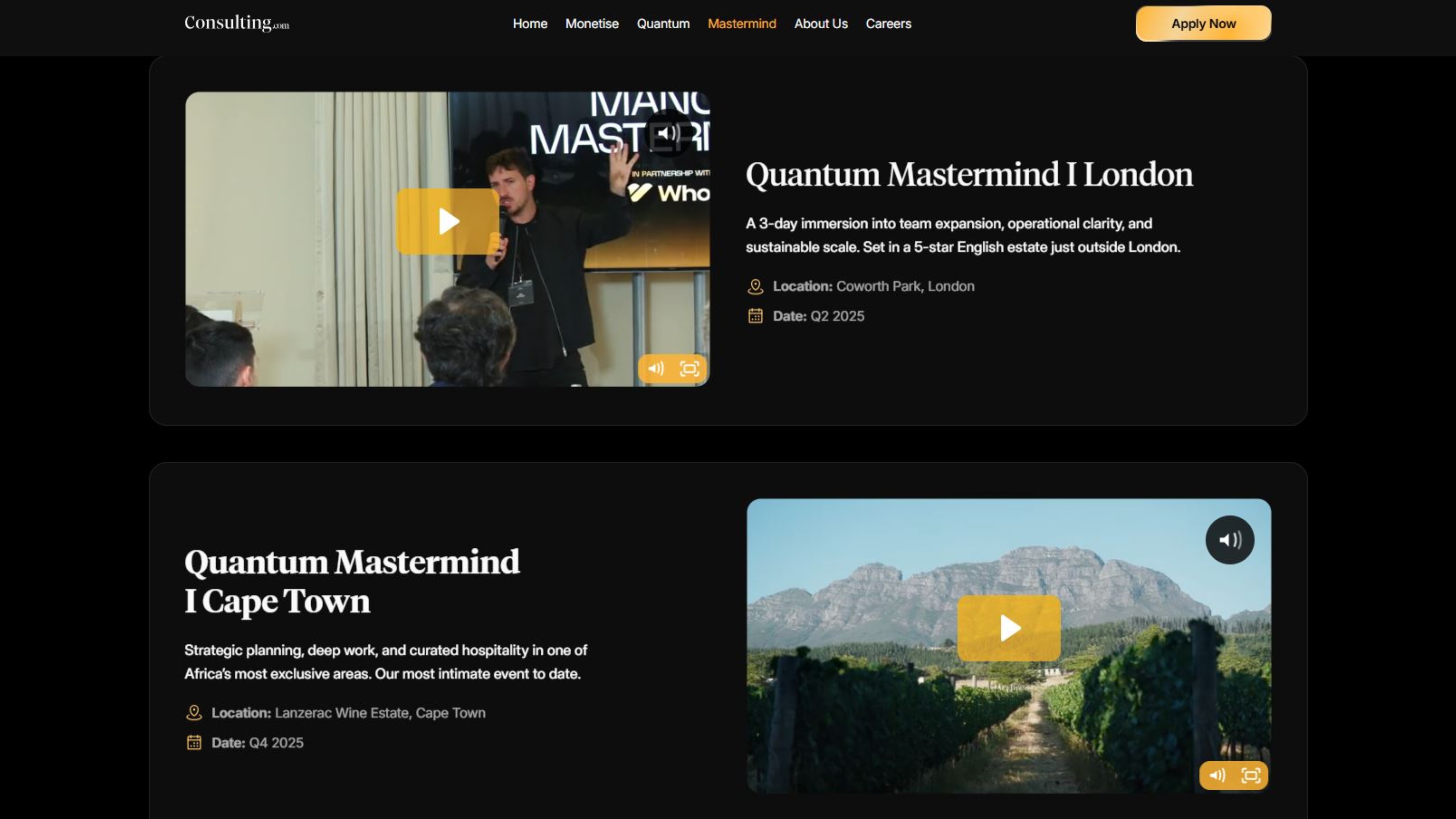
Task: Enter fullscreen on London video
Action: 689,369
